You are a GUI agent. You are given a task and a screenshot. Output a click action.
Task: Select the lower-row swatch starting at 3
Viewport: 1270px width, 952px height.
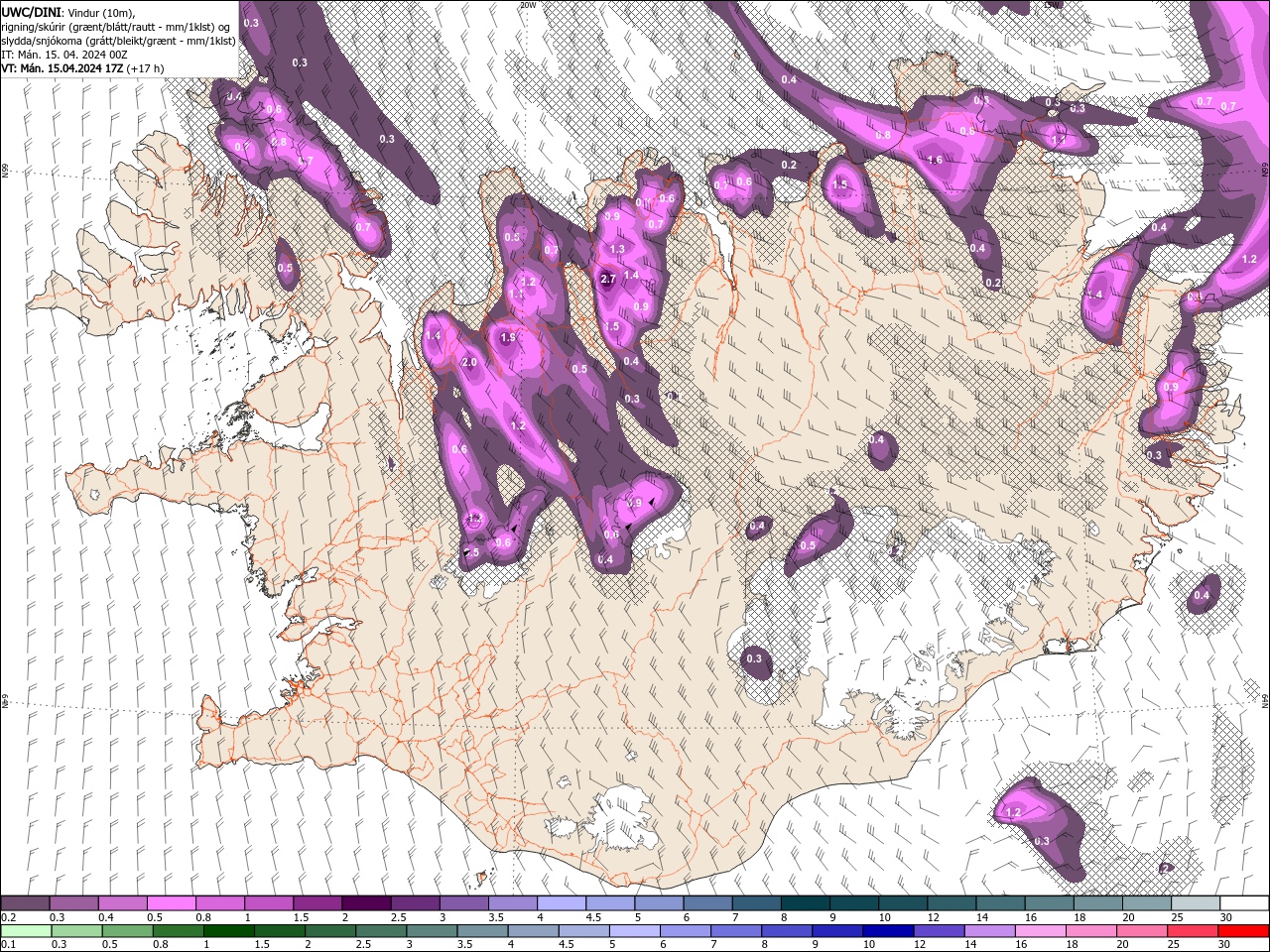click(x=432, y=930)
